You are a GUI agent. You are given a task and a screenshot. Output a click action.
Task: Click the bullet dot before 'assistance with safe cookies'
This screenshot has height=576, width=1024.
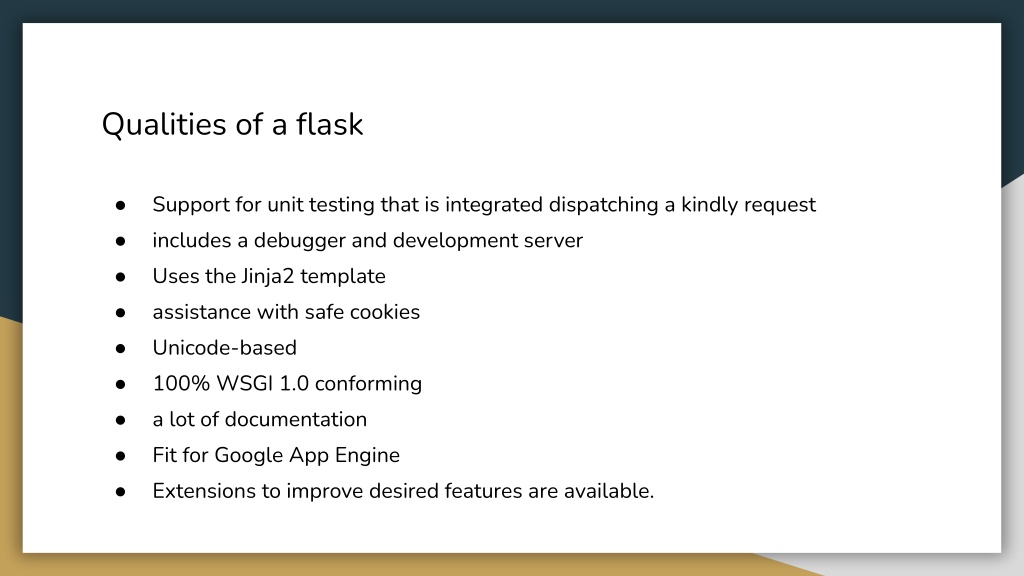pos(120,313)
